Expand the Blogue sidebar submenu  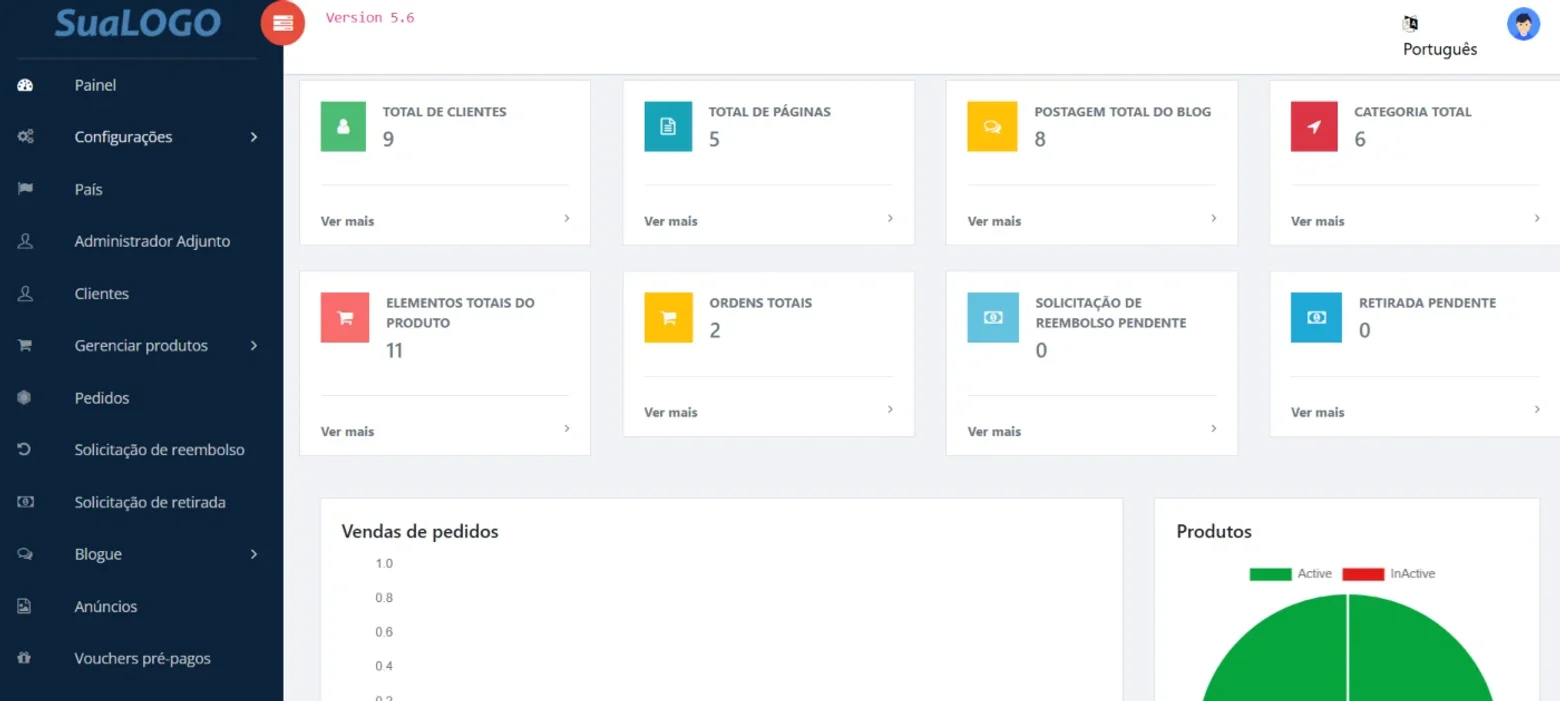point(142,554)
